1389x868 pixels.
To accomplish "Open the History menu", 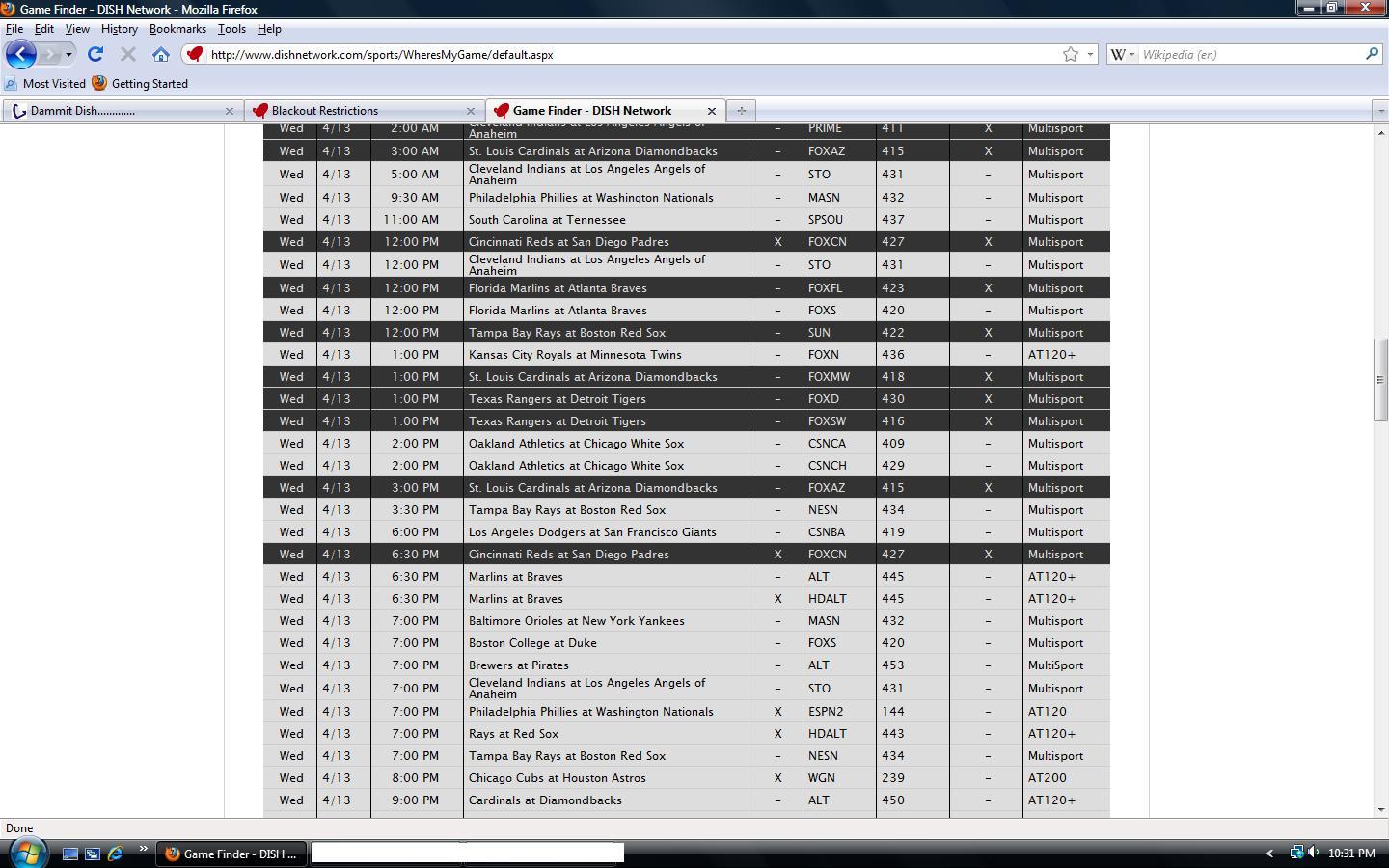I will (120, 29).
